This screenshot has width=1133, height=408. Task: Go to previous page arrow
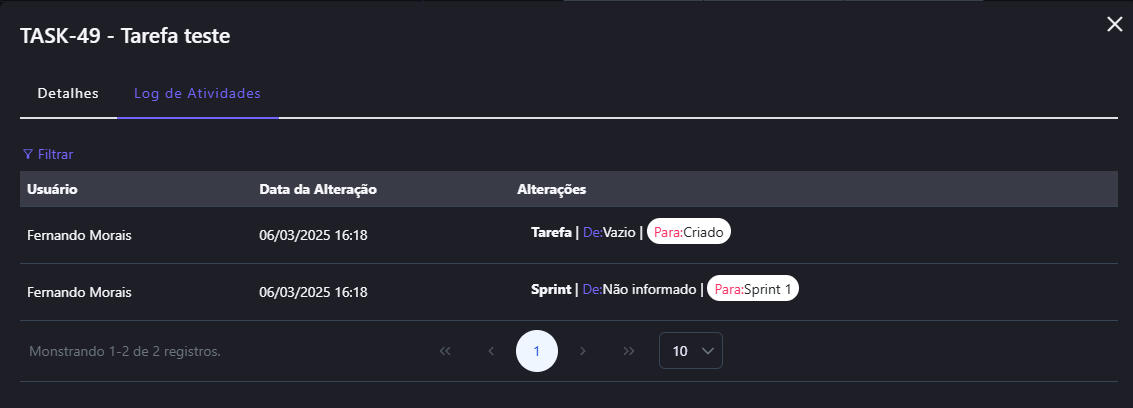[491, 351]
